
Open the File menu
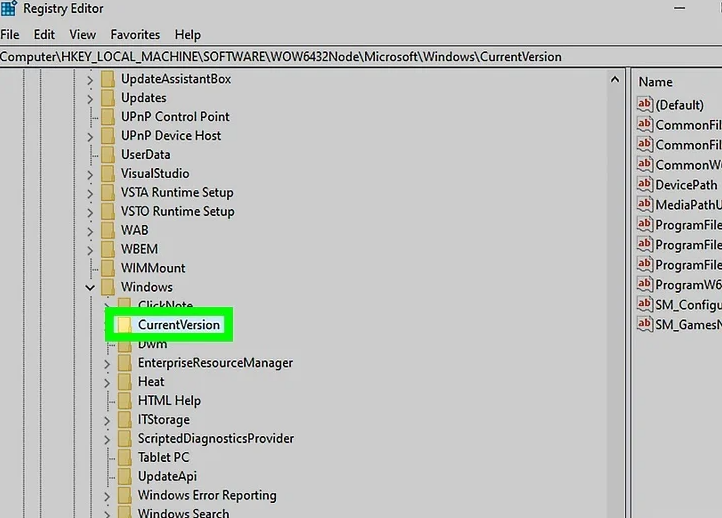click(10, 35)
